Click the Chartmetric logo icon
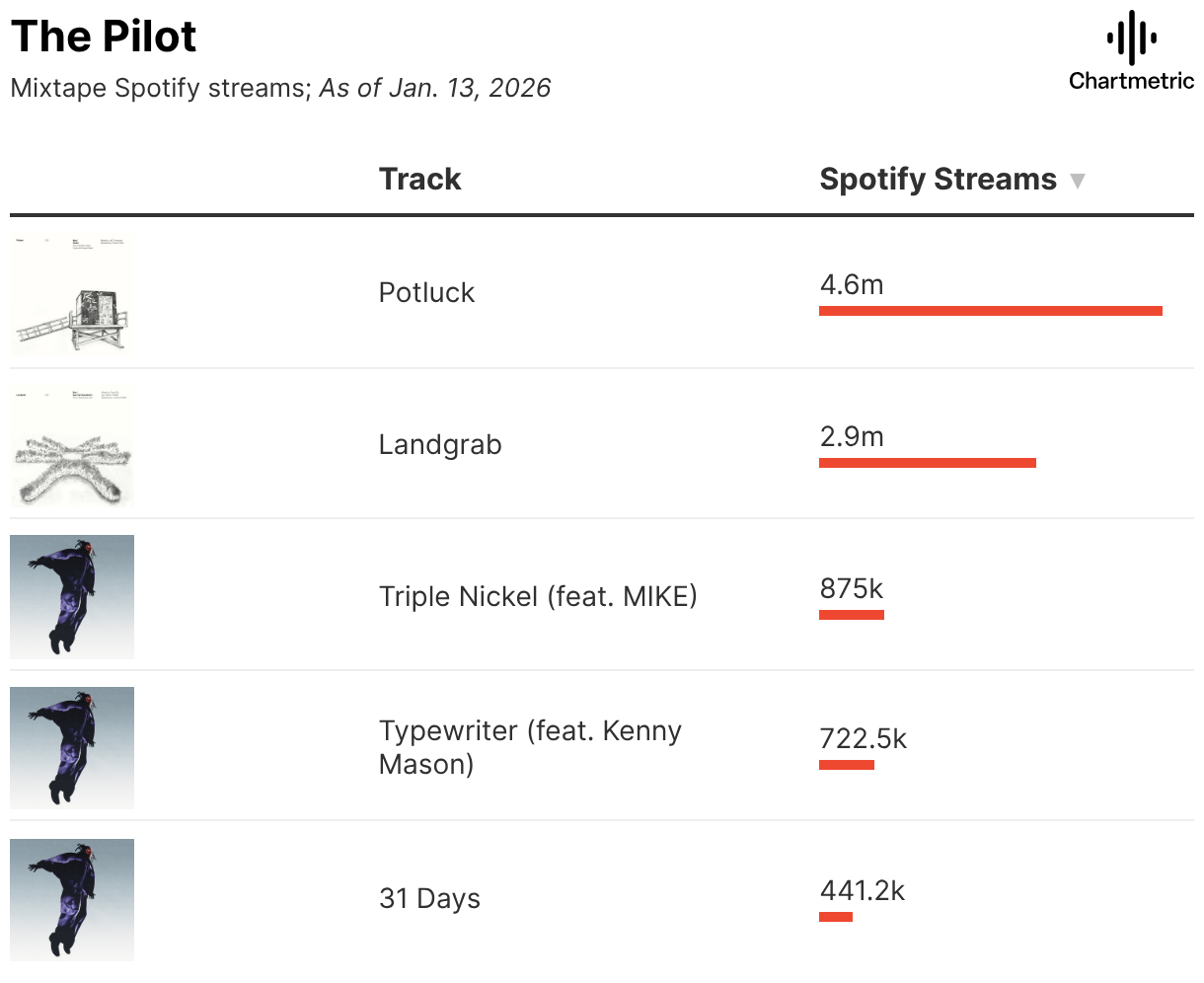 tap(1131, 39)
